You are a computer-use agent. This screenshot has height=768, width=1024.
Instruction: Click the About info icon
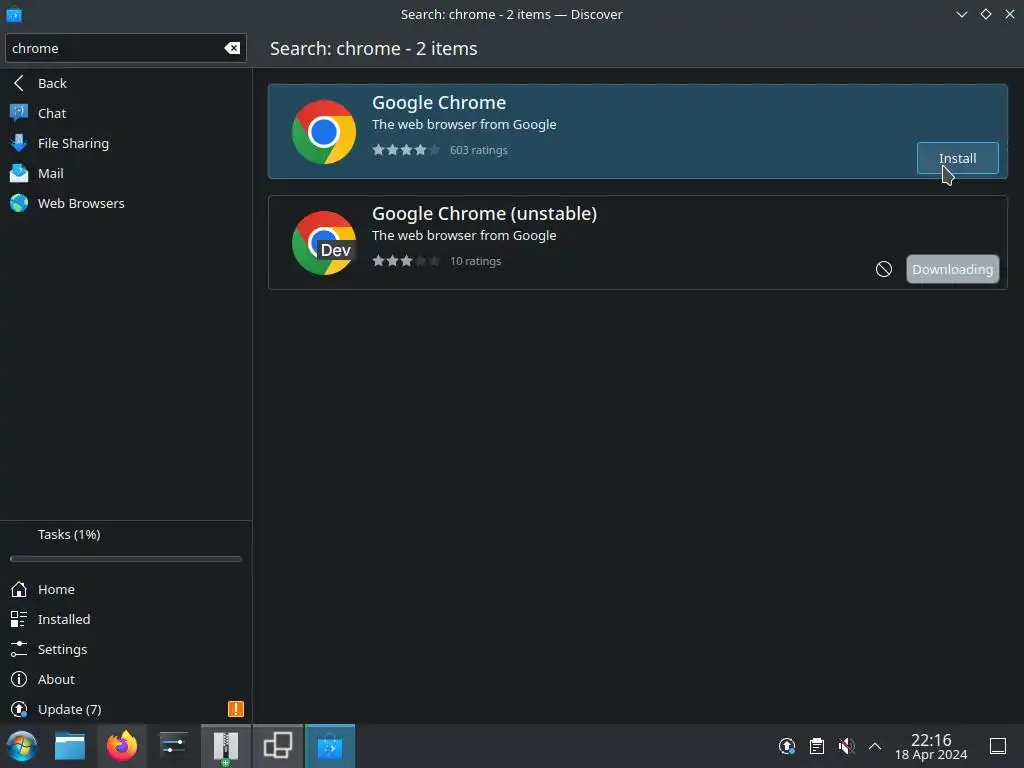pos(19,679)
